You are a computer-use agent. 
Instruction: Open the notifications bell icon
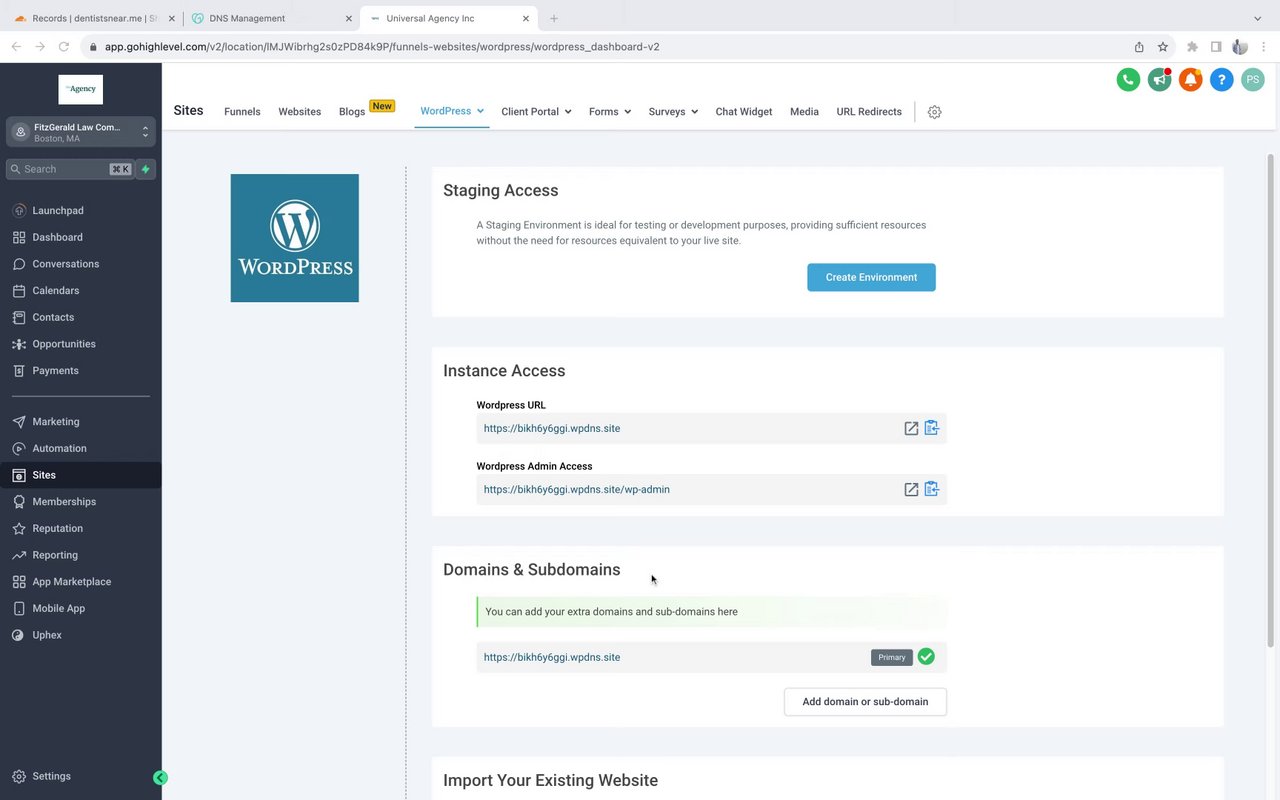[1190, 80]
